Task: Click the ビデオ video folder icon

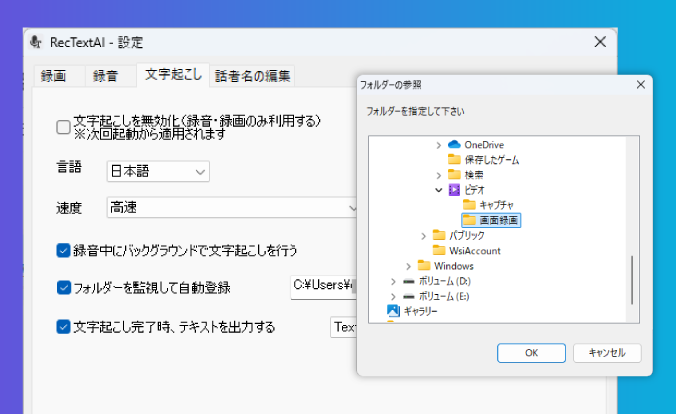Action: click(x=454, y=189)
